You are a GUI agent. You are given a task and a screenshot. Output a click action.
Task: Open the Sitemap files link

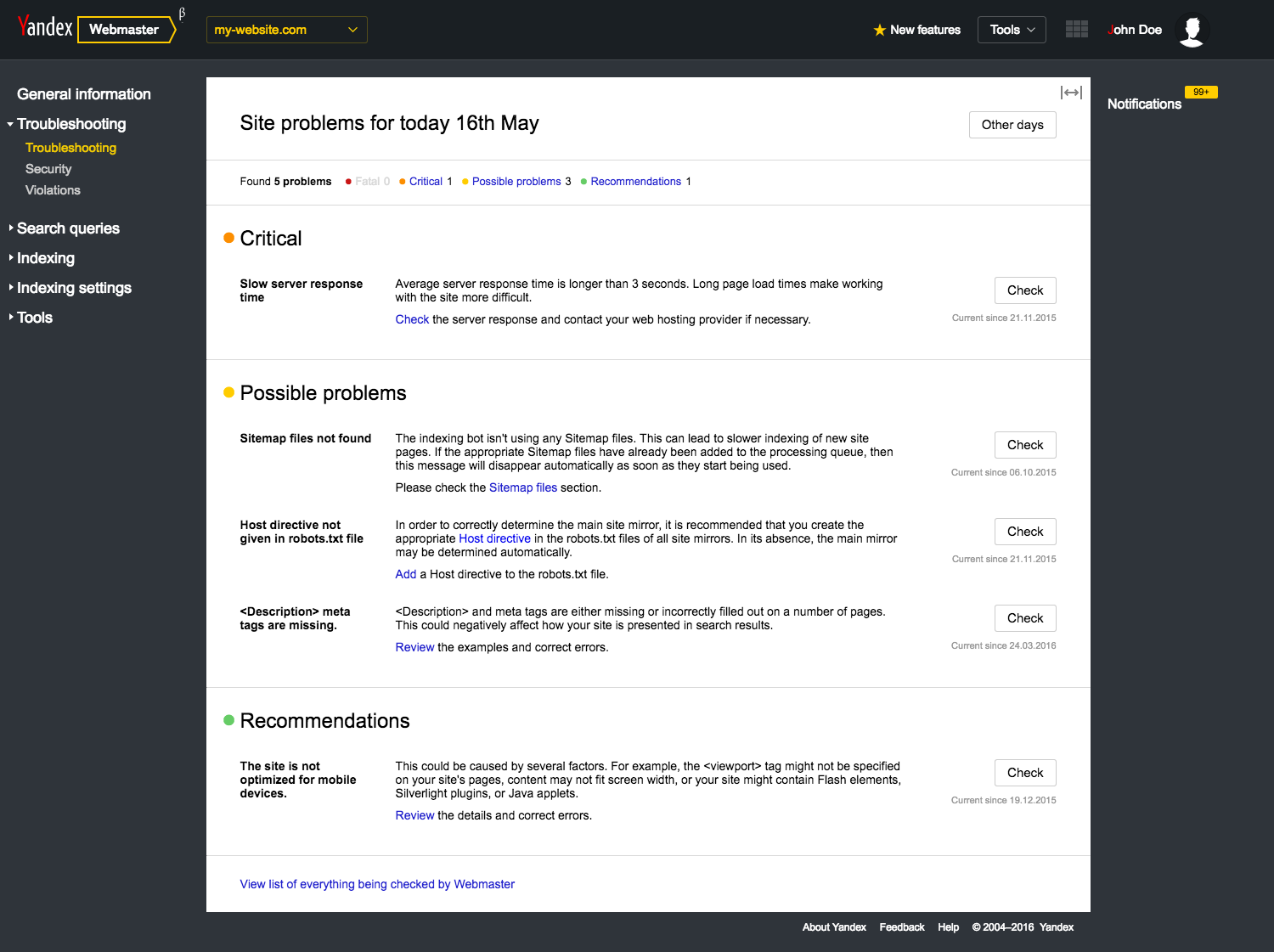point(523,487)
